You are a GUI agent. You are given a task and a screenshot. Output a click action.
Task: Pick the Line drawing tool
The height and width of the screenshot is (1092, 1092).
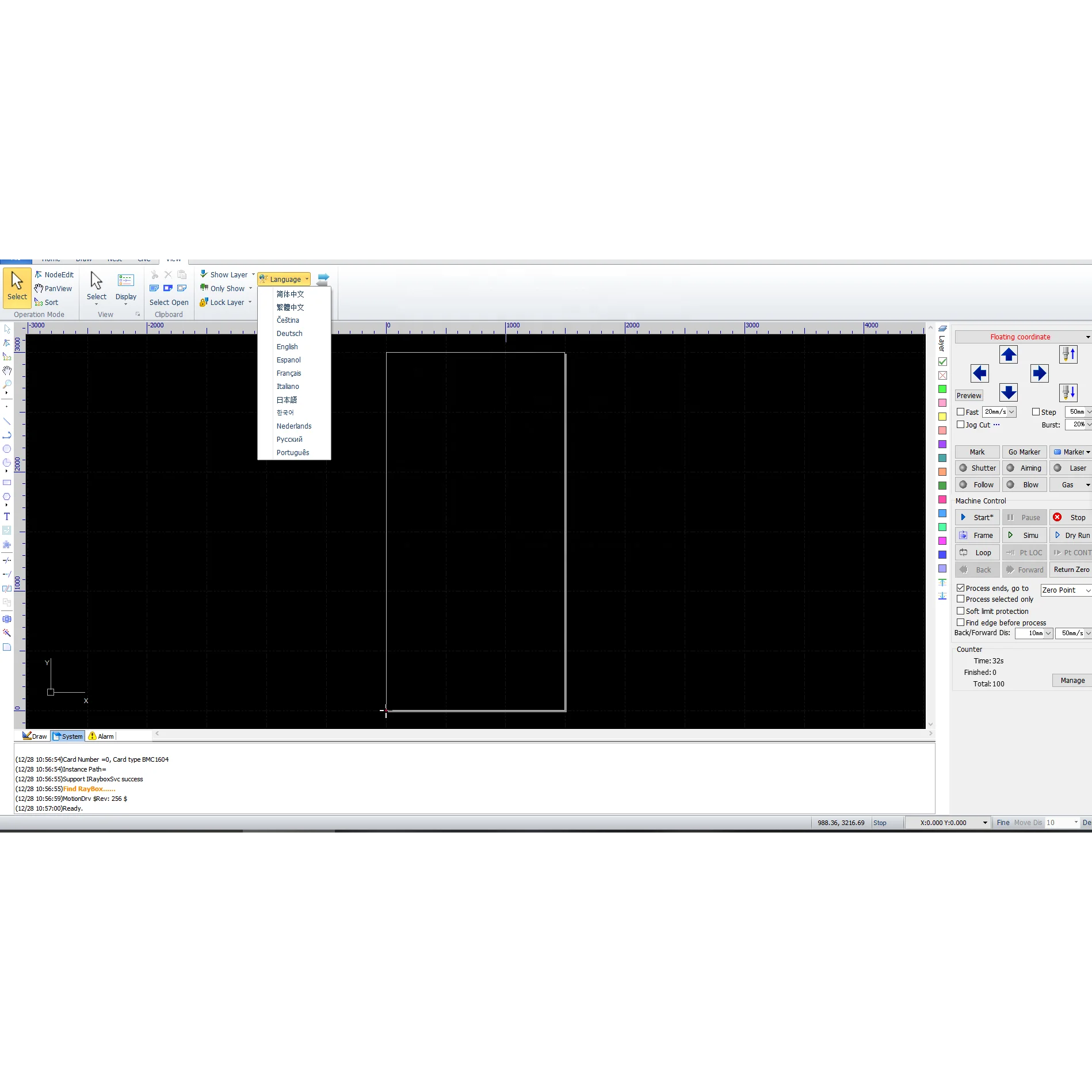click(x=7, y=421)
